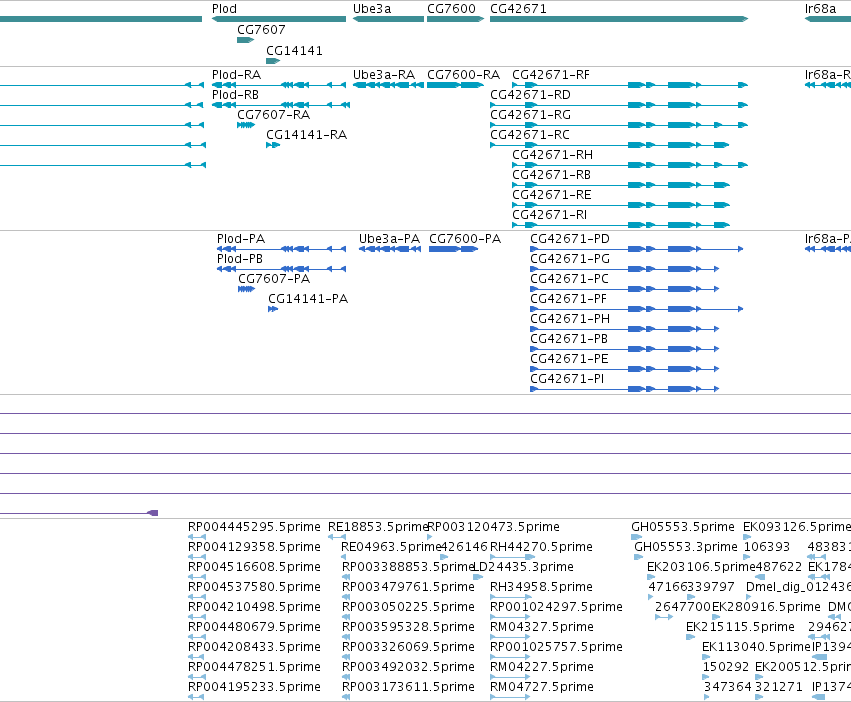
Task: Click the CG42671-RF transcript label
Action: click(551, 74)
